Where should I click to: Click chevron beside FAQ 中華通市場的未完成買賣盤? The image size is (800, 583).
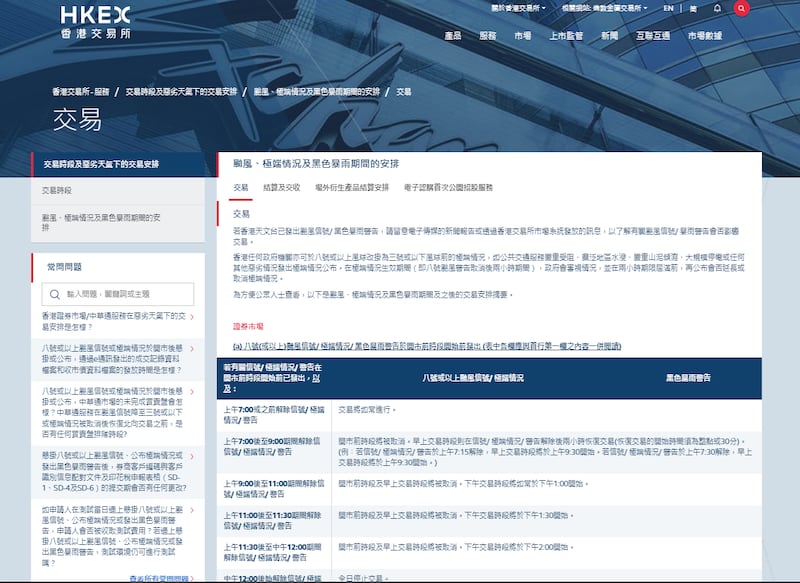pos(192,392)
